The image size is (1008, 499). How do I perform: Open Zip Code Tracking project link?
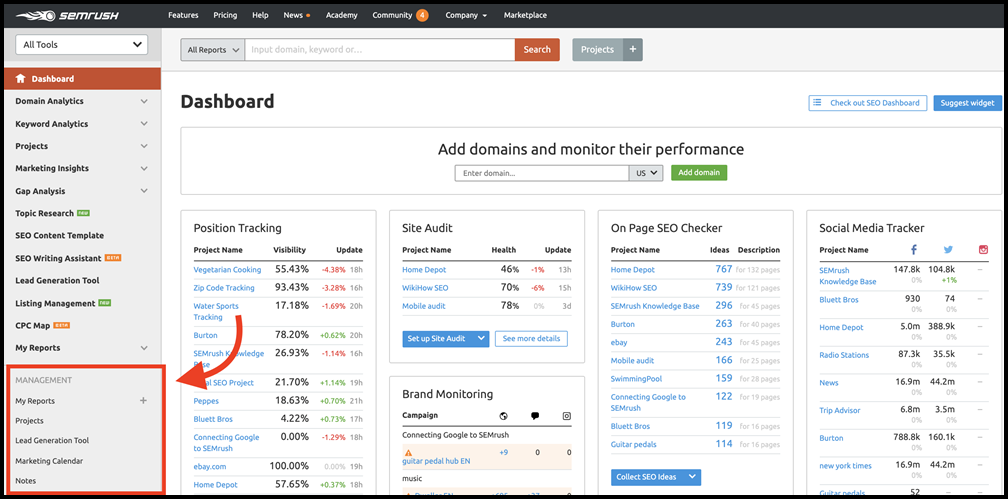pos(224,287)
